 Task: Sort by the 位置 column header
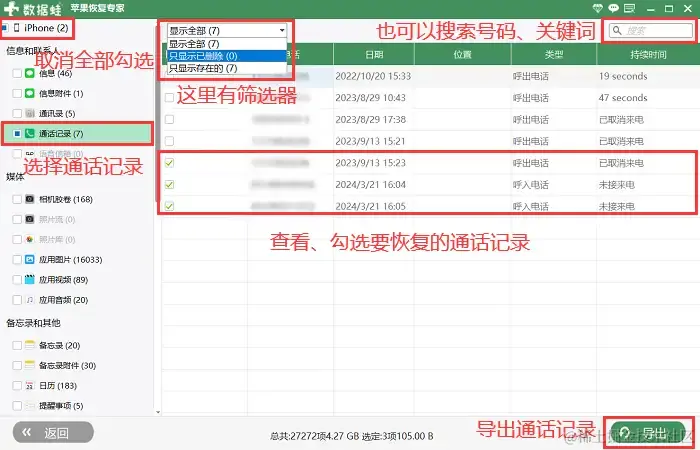pyautogui.click(x=462, y=54)
